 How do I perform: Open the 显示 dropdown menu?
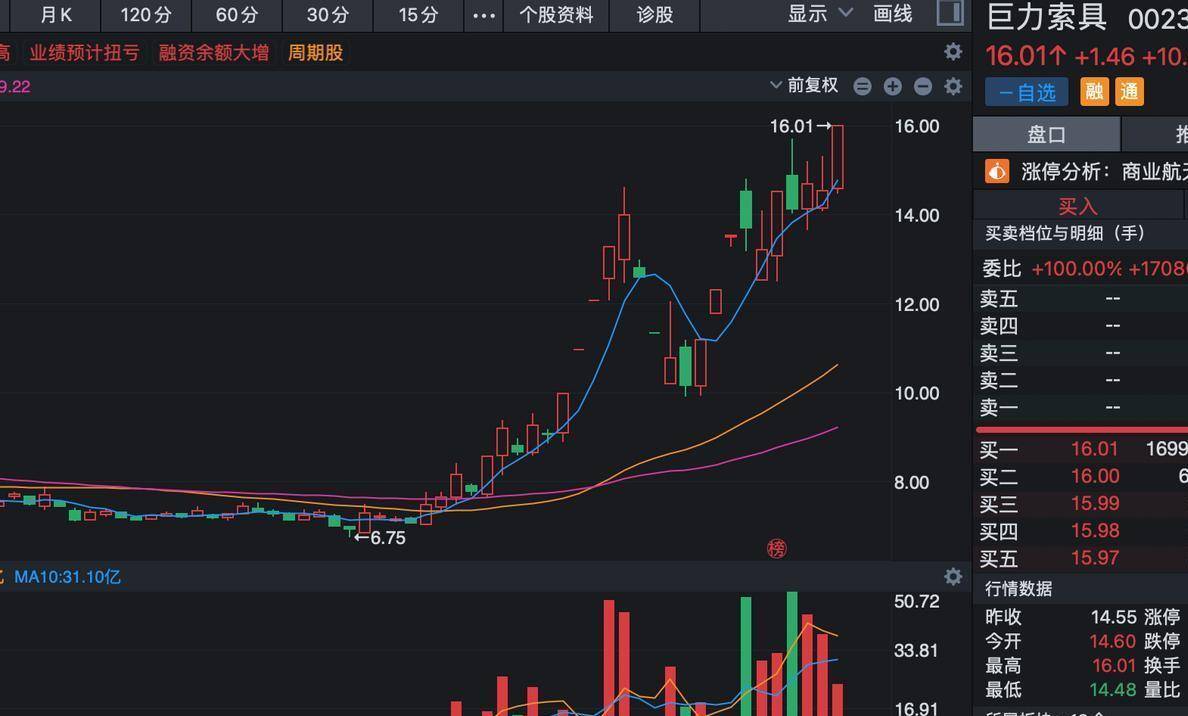819,14
